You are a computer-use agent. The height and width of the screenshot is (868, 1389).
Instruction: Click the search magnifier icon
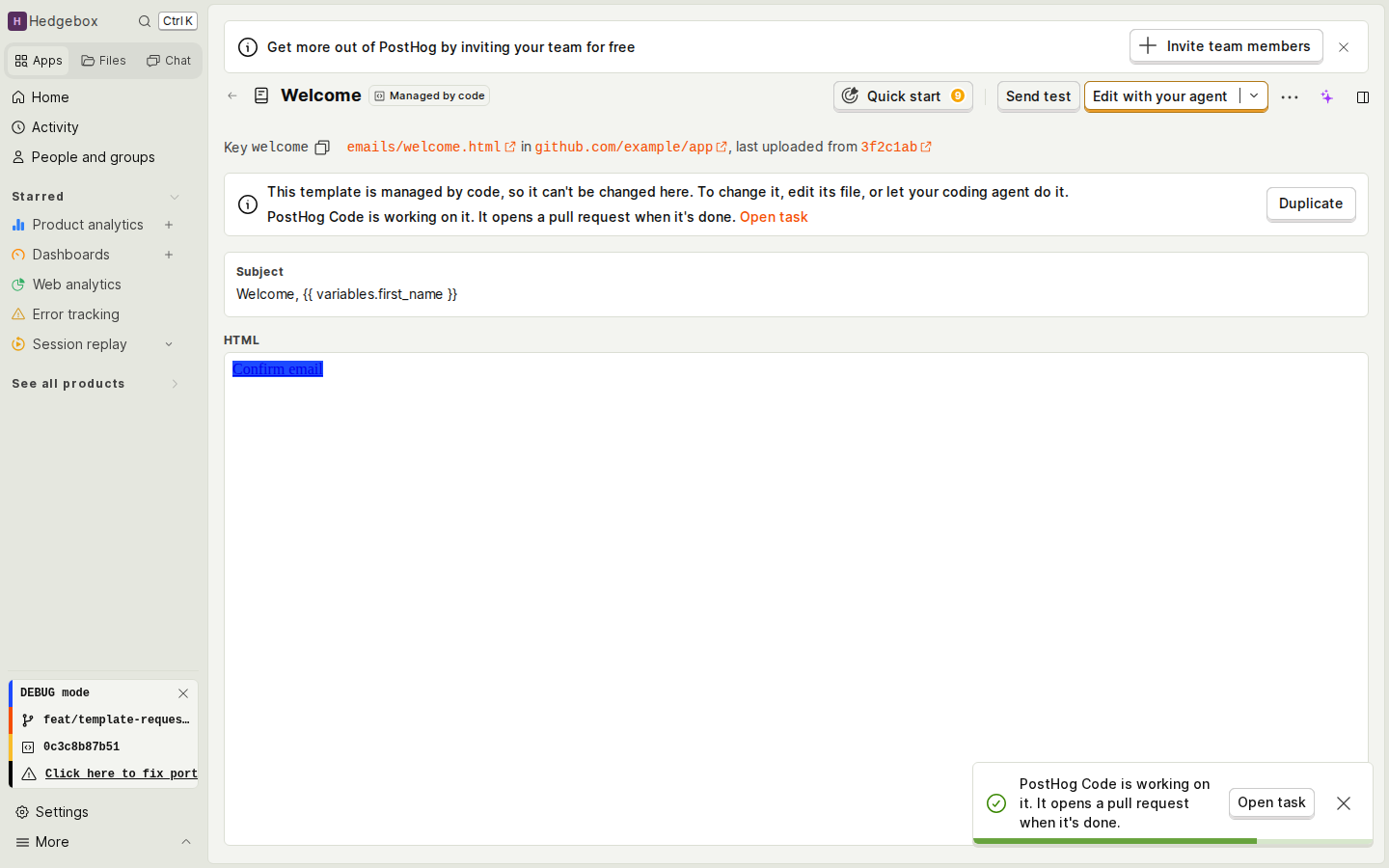pyautogui.click(x=145, y=21)
